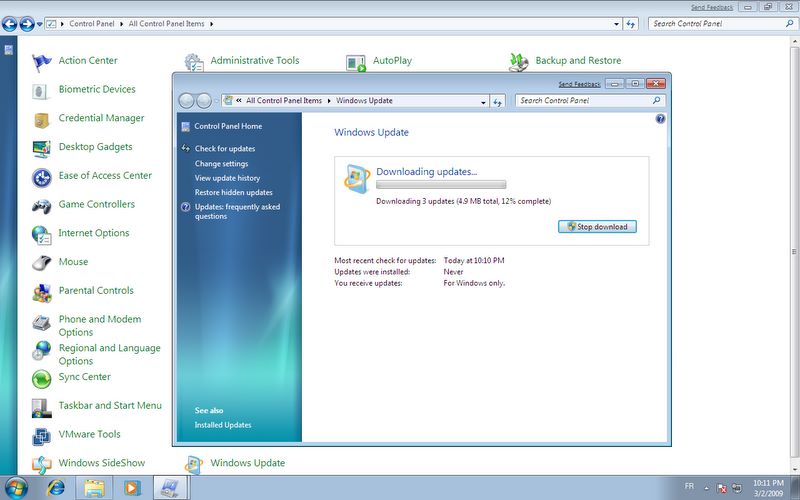This screenshot has height=500, width=800.
Task: Open the Credential Manager icon
Action: (x=41, y=120)
